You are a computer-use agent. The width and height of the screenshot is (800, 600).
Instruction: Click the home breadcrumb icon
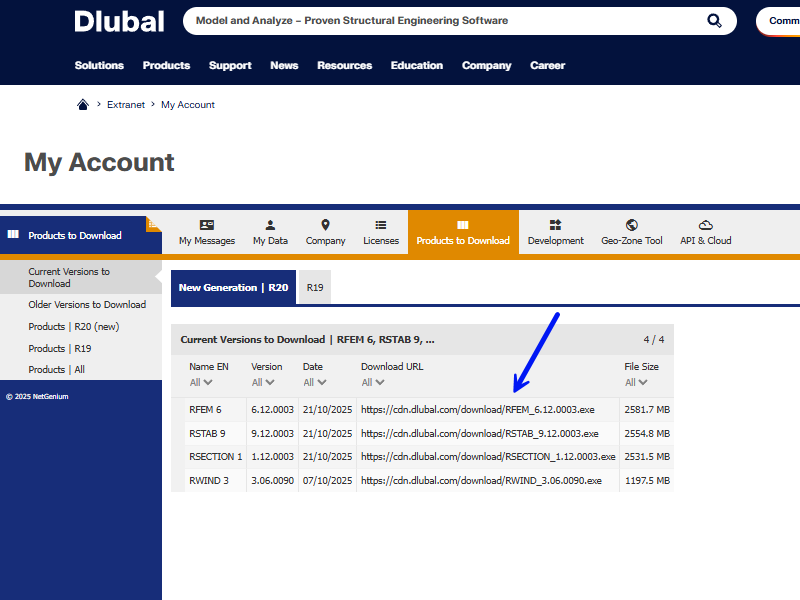coord(83,104)
